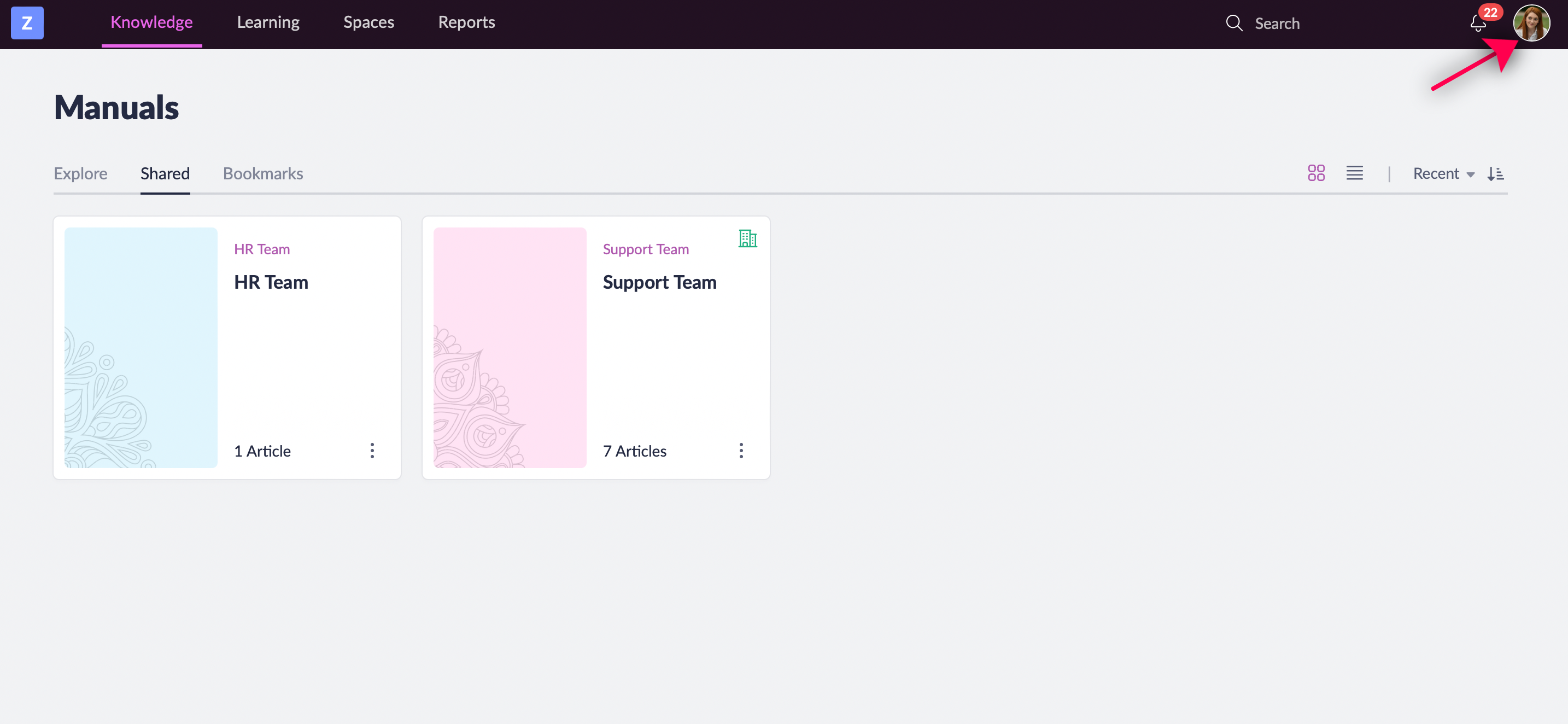
Task: Toggle the sort order direction
Action: (x=1496, y=174)
